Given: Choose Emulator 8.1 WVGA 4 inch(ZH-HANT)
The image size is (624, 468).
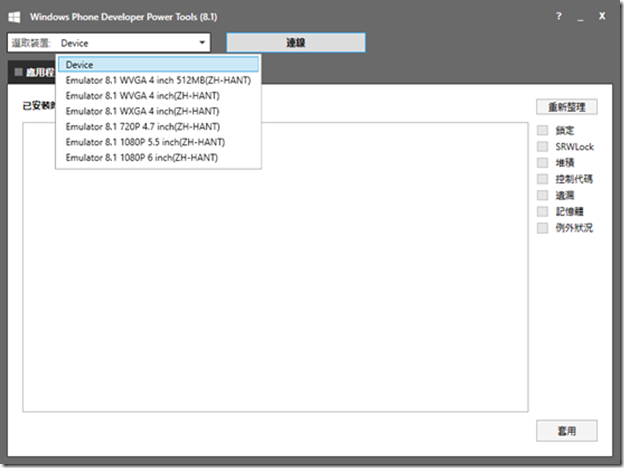Looking at the screenshot, I should [158, 96].
